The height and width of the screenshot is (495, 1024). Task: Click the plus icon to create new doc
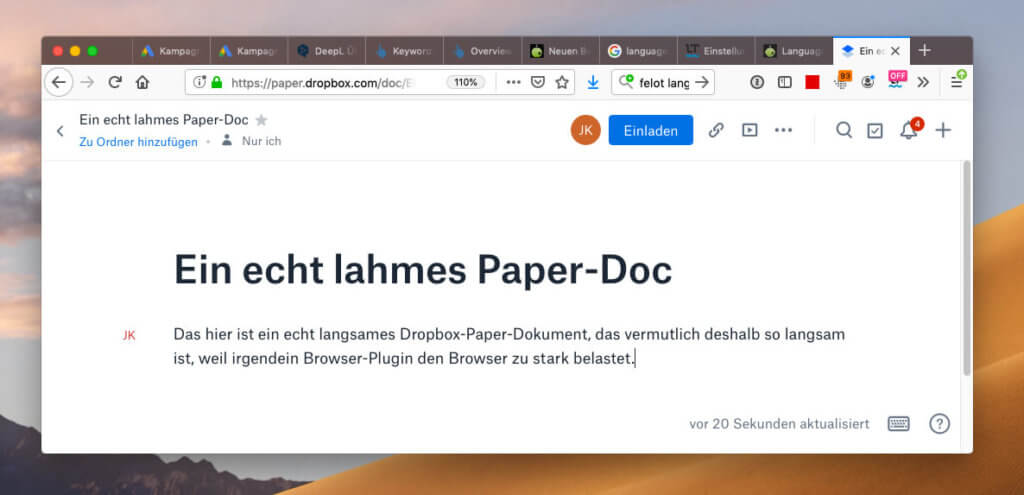(x=943, y=130)
